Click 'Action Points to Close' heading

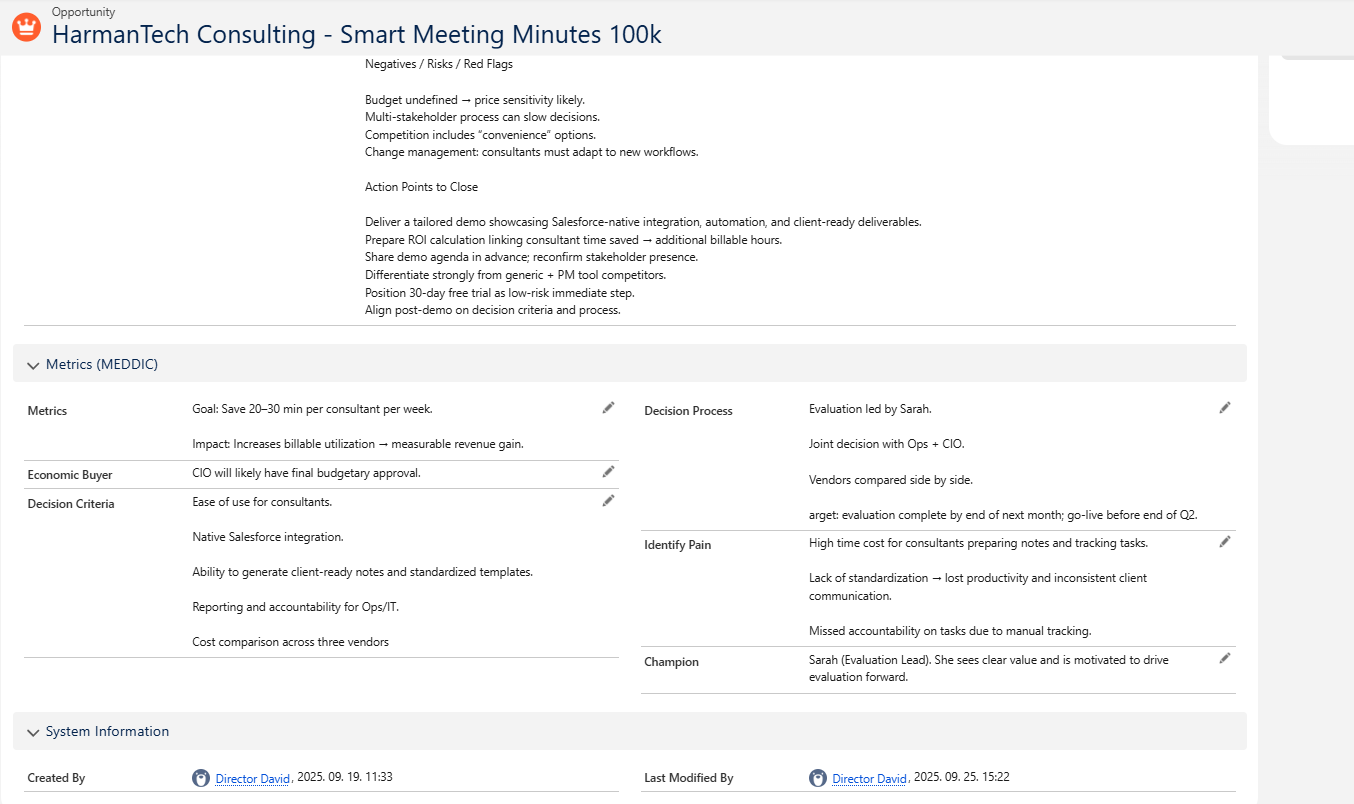click(422, 187)
